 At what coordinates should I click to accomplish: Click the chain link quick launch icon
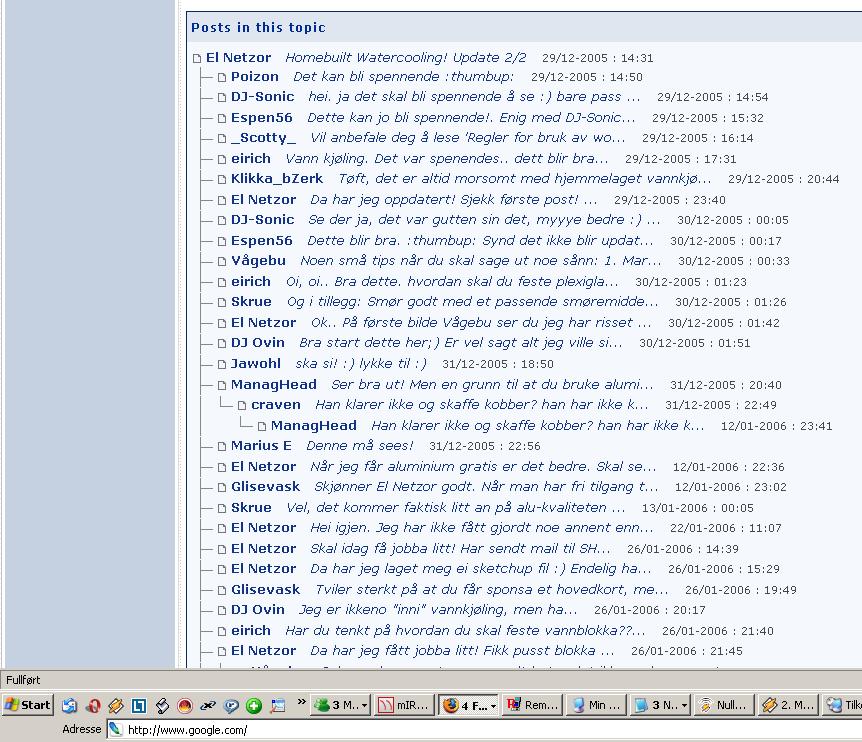click(208, 705)
